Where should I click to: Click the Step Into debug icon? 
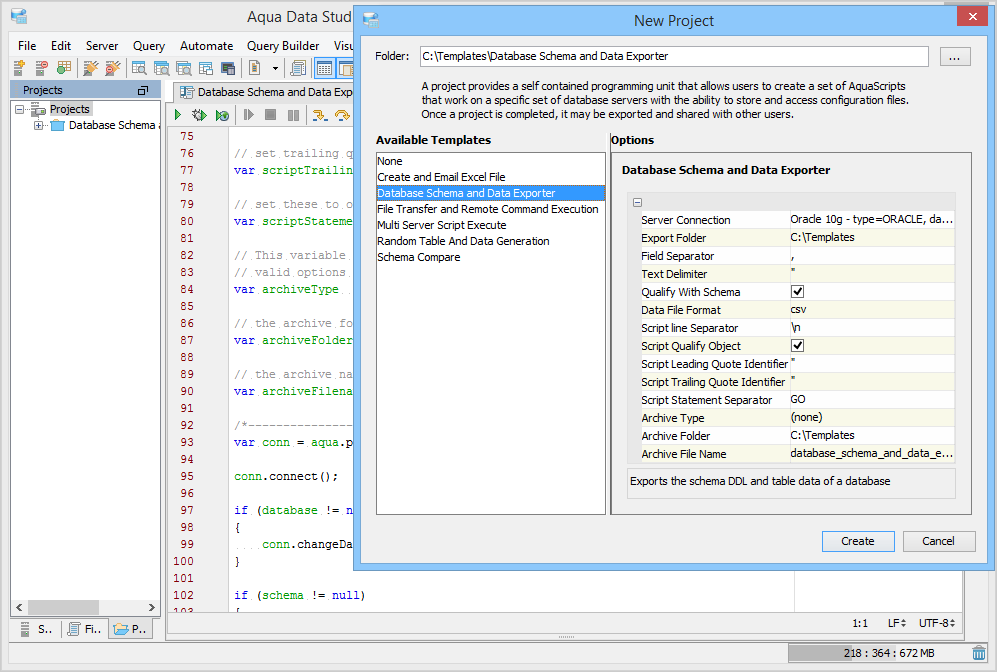(320, 116)
